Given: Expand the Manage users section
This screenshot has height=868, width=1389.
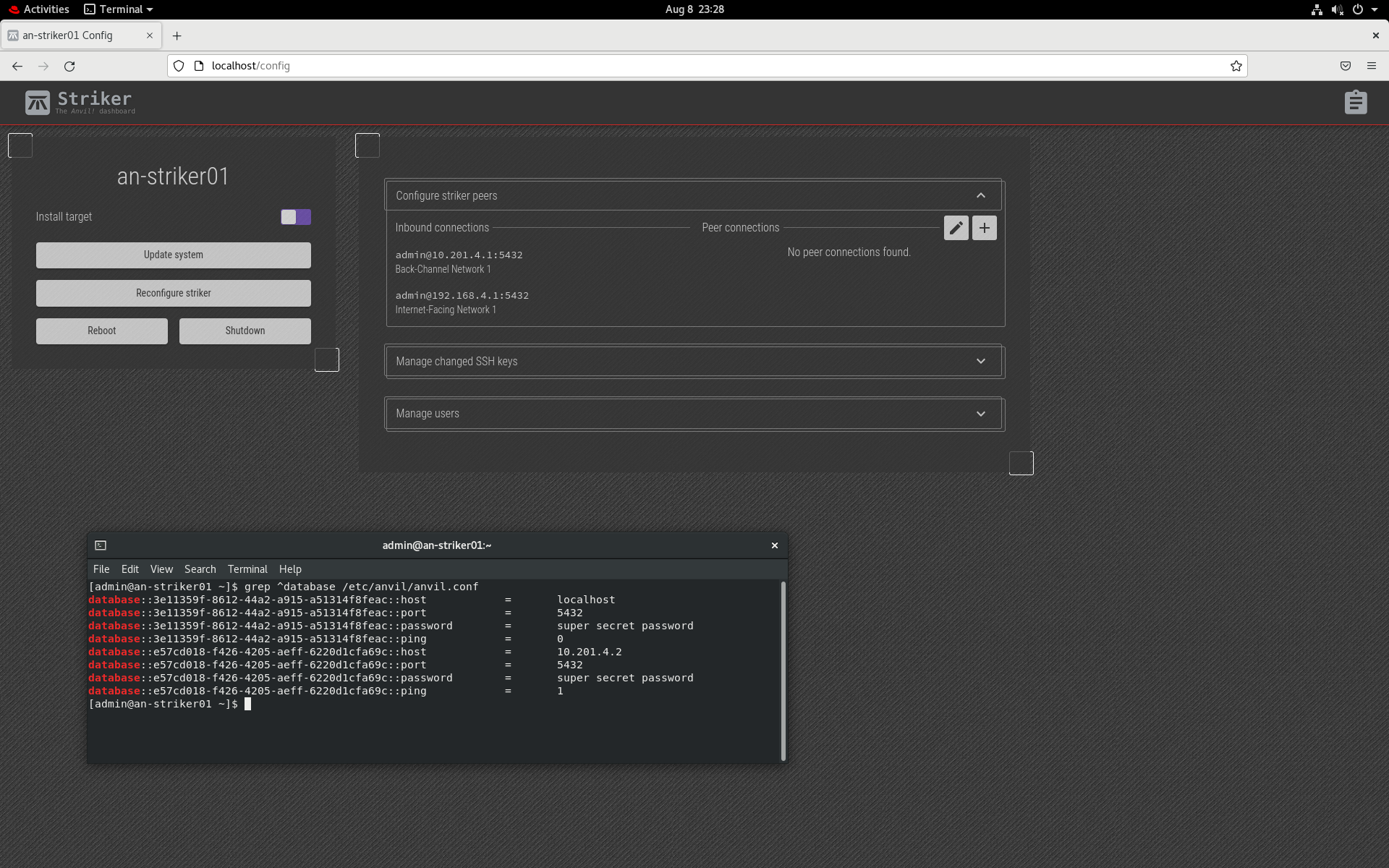Looking at the screenshot, I should click(981, 413).
